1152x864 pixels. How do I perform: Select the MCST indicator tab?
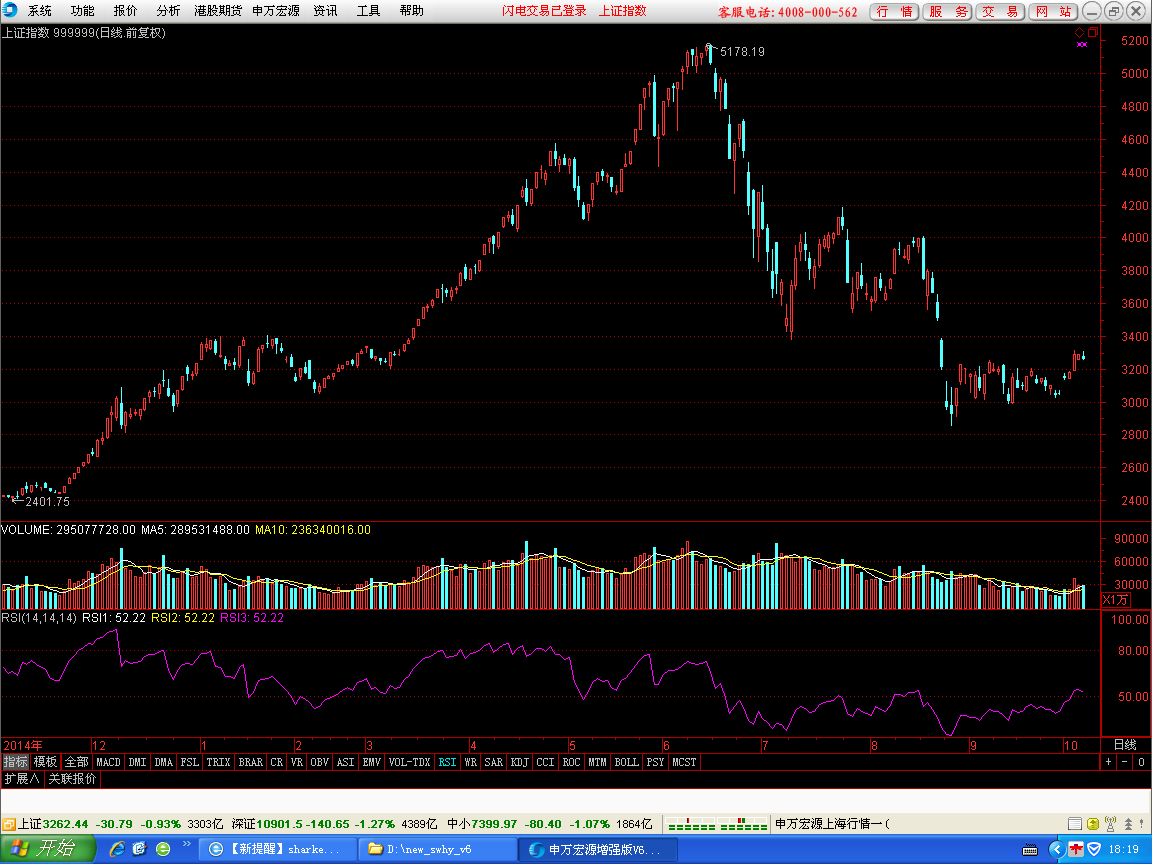(x=684, y=763)
